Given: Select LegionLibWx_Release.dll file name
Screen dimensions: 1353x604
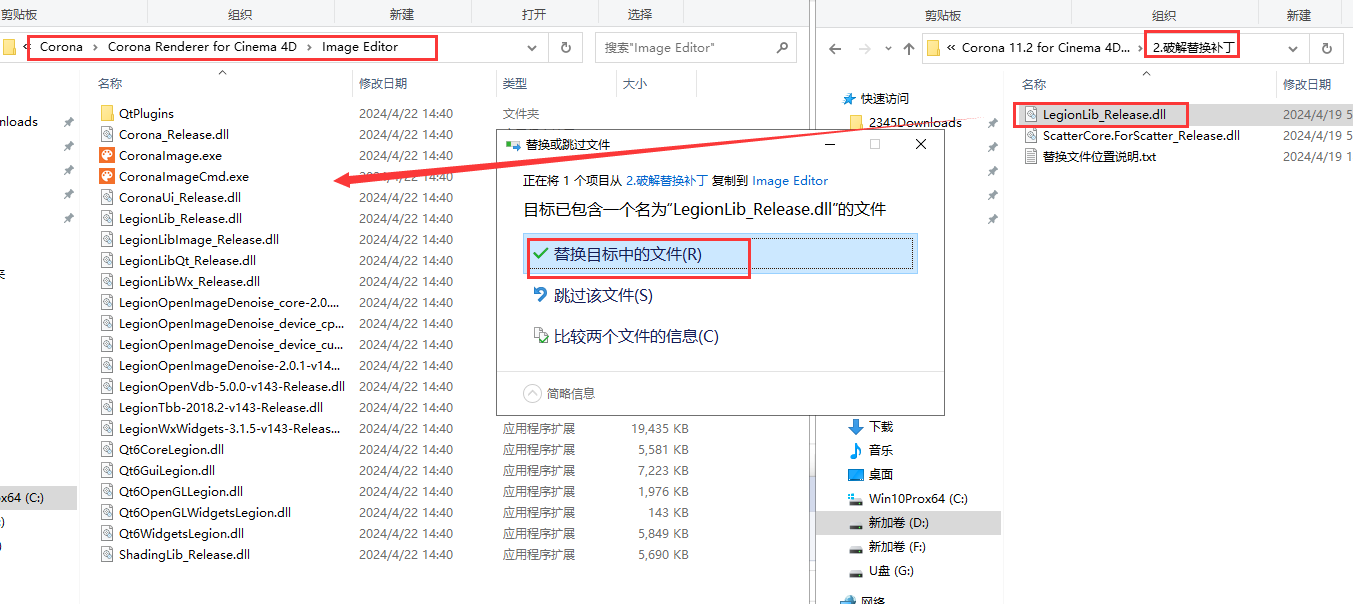Looking at the screenshot, I should coord(189,281).
